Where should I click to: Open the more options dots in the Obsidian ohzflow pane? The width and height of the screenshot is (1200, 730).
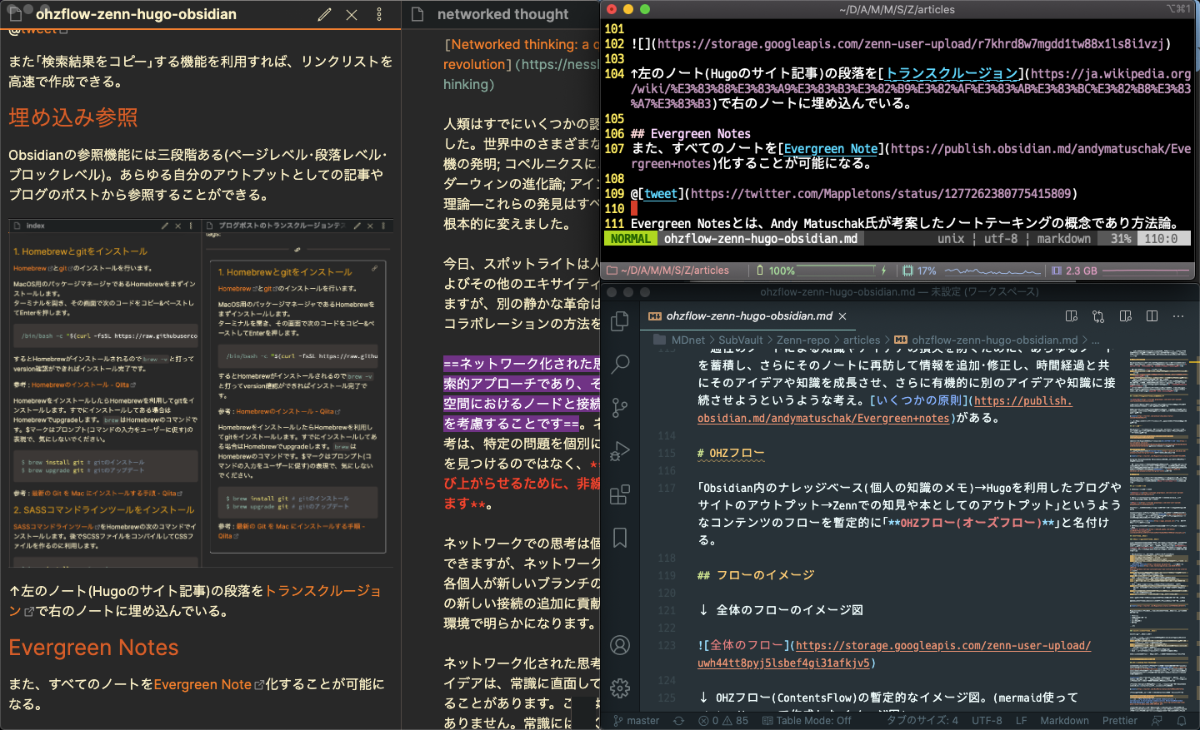pos(379,15)
